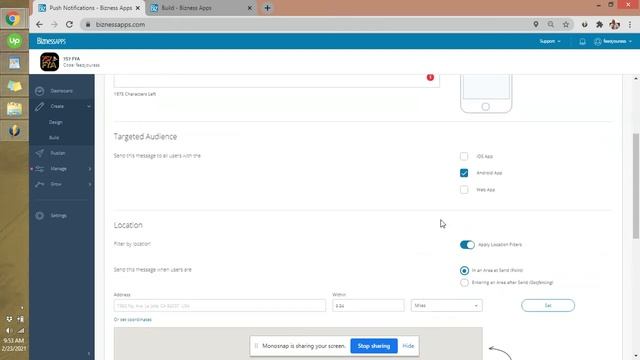Click the Or set coordinates link
The image size is (640, 360).
(133, 320)
